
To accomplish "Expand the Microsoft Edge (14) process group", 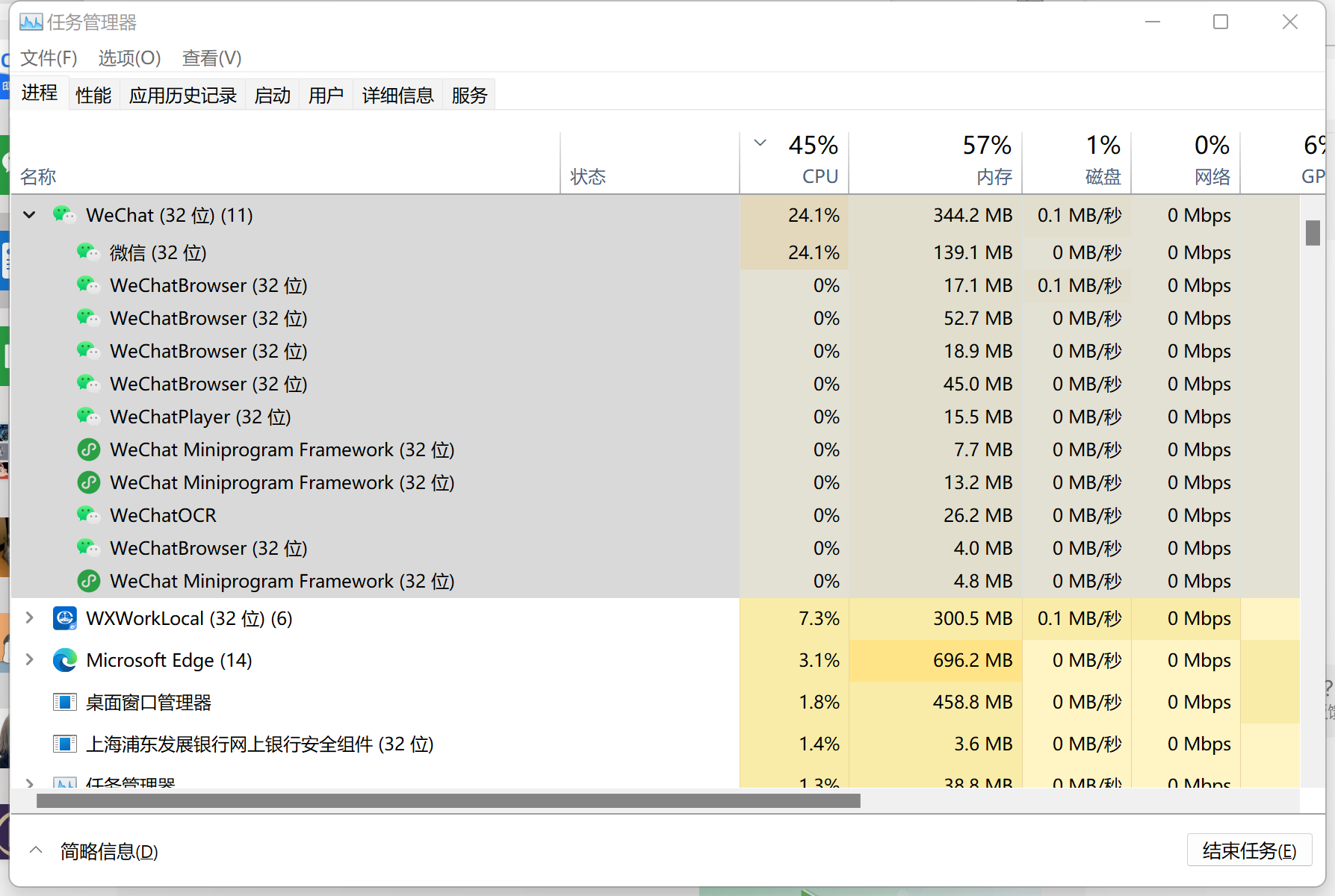I will tap(29, 660).
